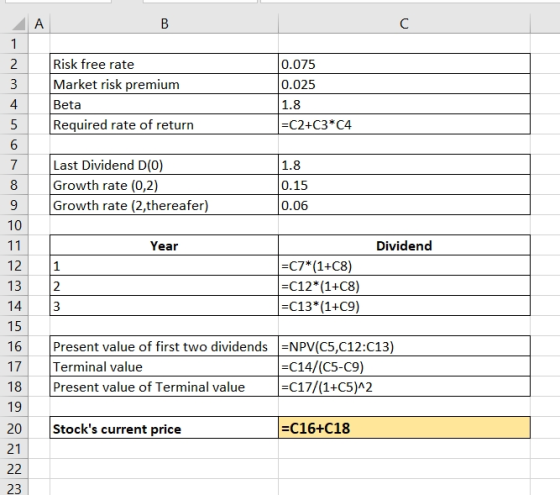Click the formula =C17/(1+C5)^2 cell
Viewport: 560px width, 495px height.
coord(404,387)
